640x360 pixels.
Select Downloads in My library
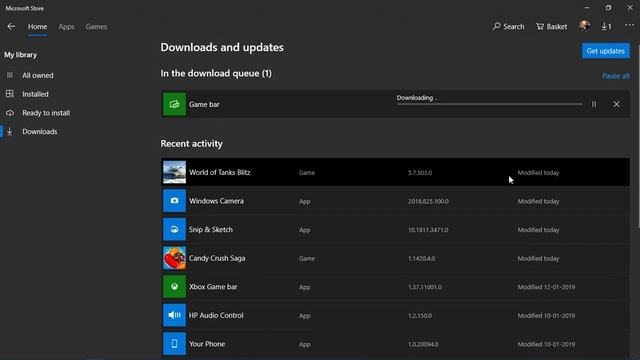click(40, 132)
